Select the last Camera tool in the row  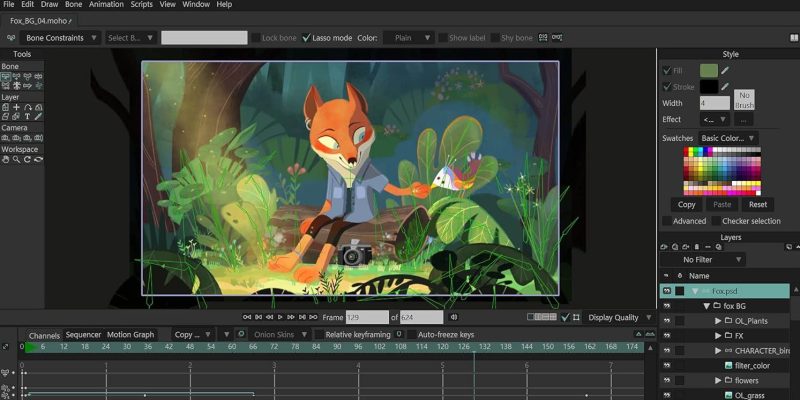pos(38,138)
